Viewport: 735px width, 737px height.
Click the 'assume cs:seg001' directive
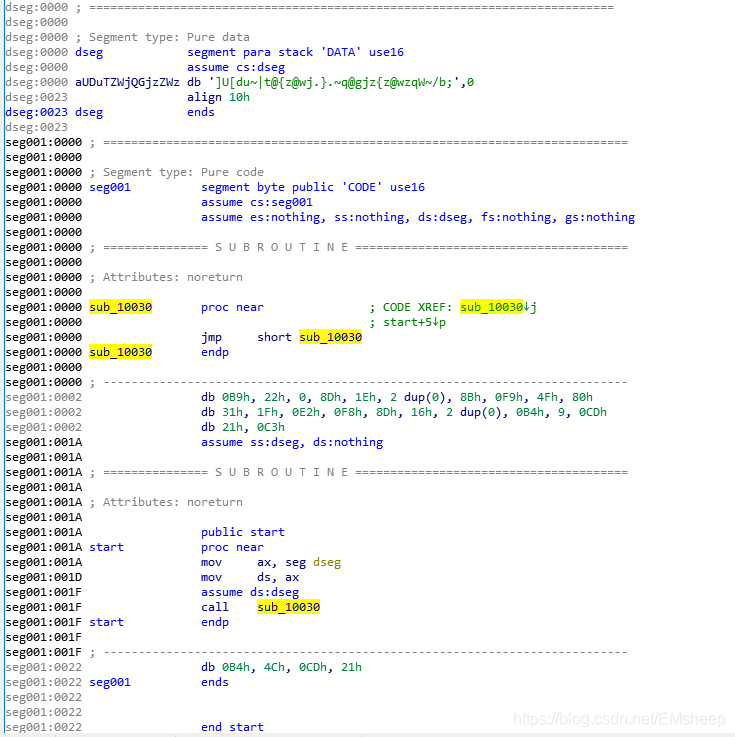[x=257, y=202]
